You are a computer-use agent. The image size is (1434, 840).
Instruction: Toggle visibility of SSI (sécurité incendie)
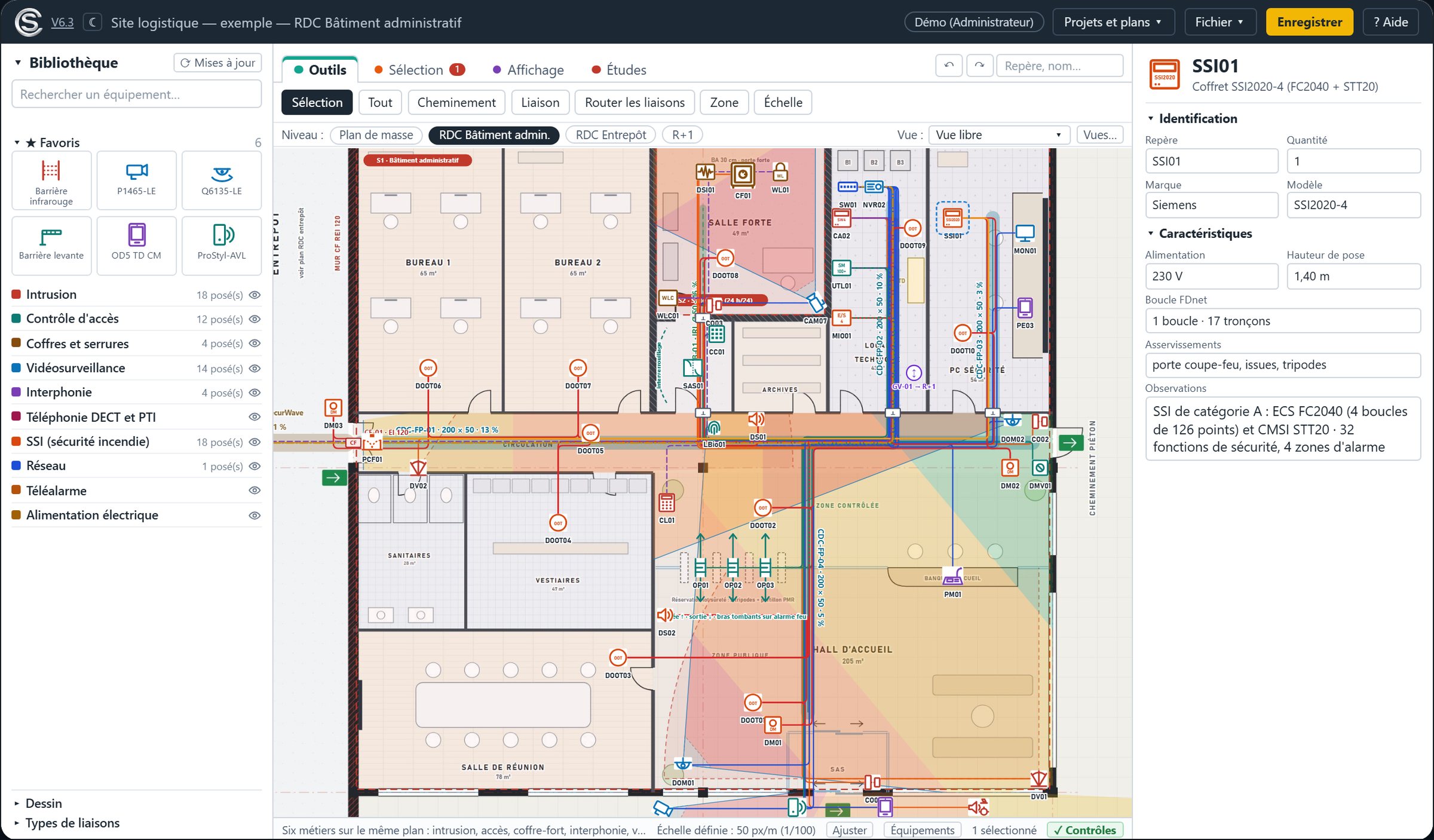tap(255, 442)
